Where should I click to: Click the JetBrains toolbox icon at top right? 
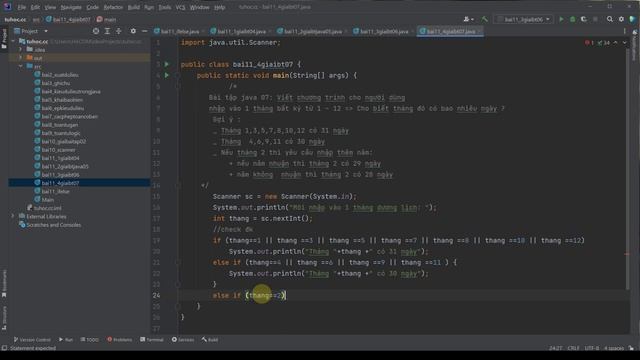(633, 19)
